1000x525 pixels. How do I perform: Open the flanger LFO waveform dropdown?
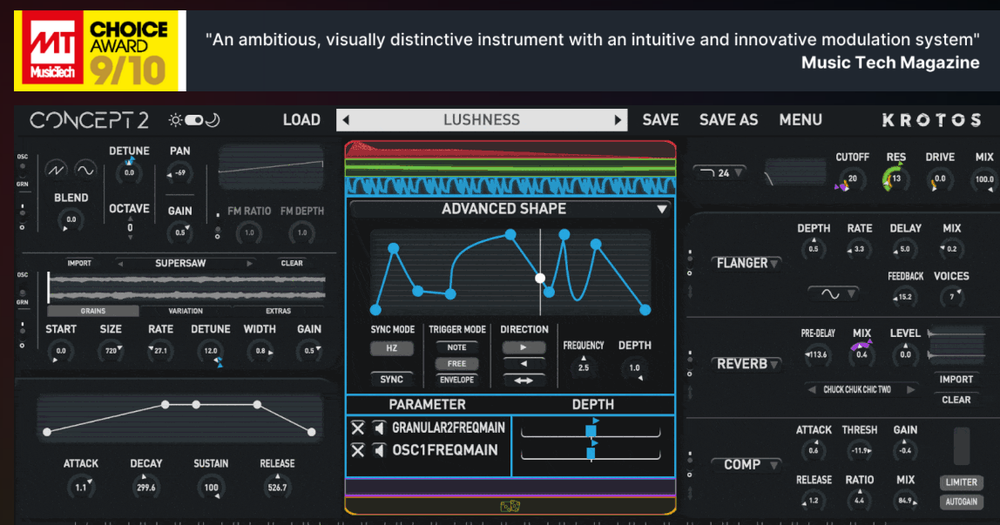tap(834, 294)
